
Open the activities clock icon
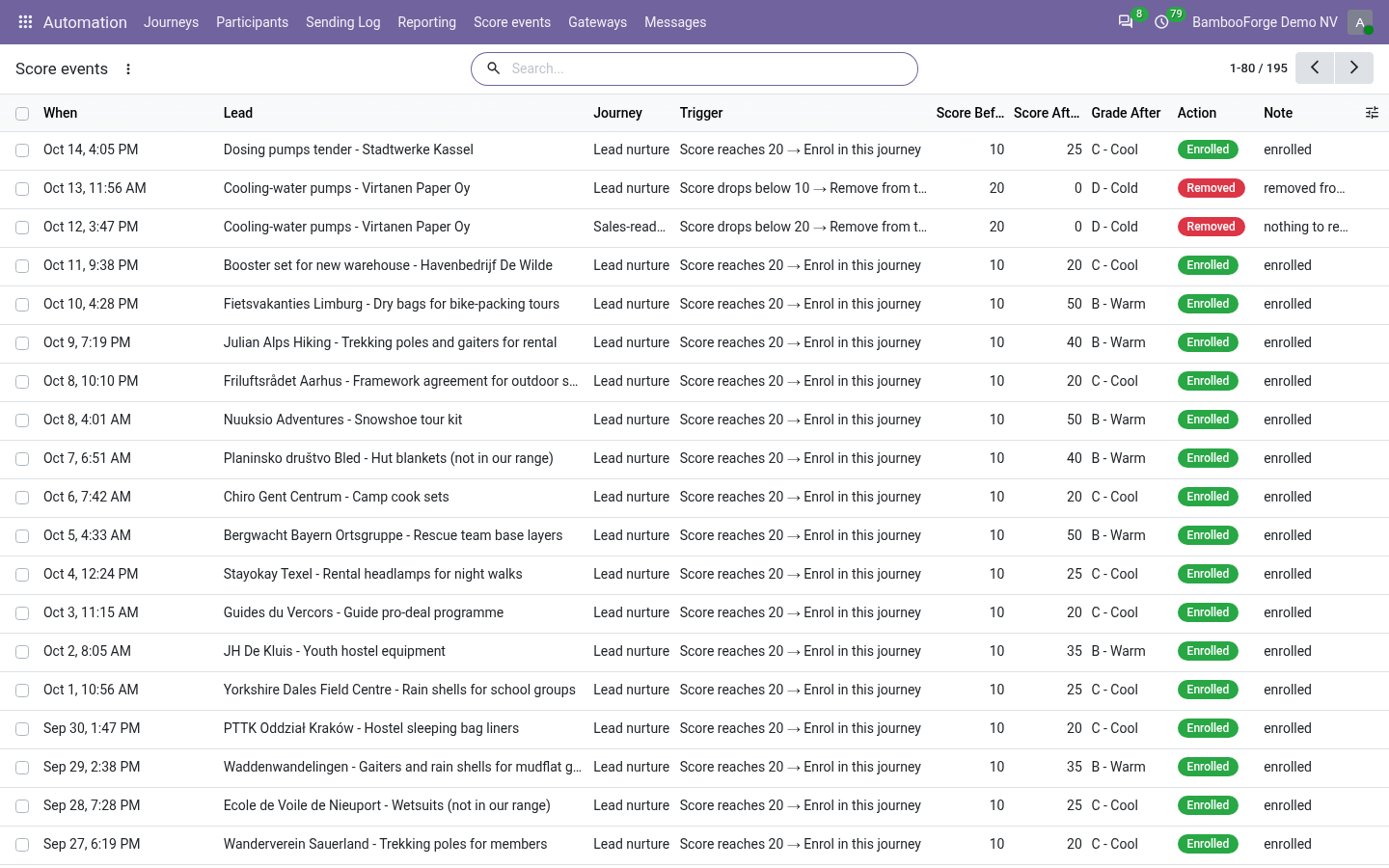click(1162, 22)
